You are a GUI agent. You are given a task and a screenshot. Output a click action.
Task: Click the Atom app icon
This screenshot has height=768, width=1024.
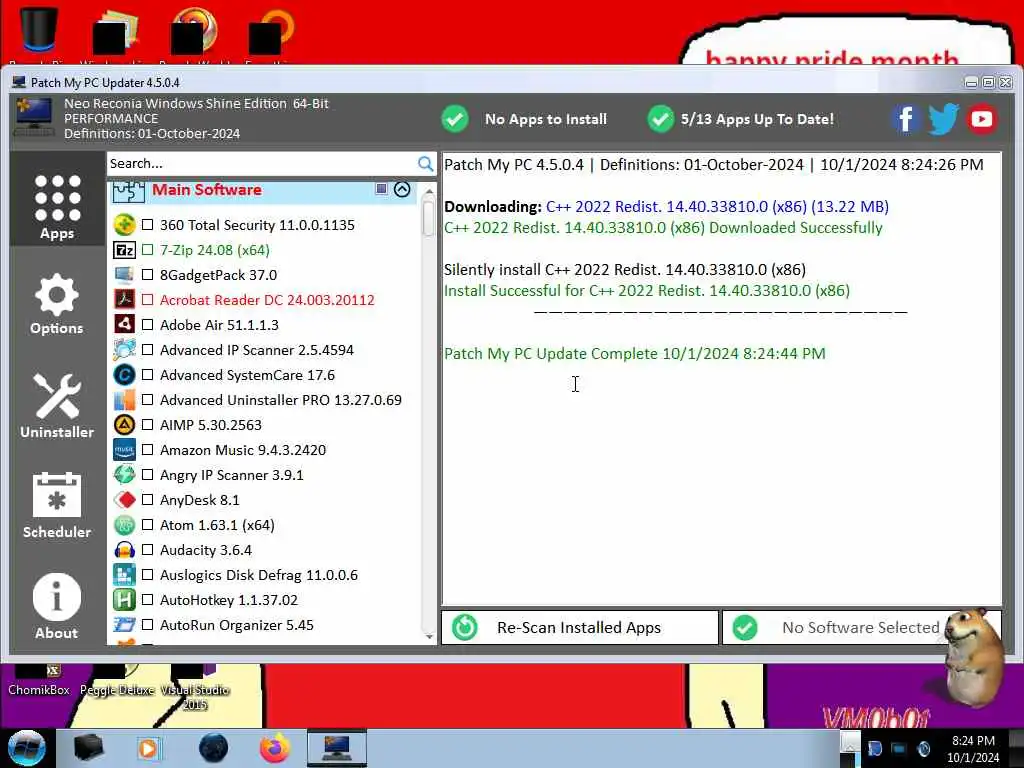[x=124, y=525]
